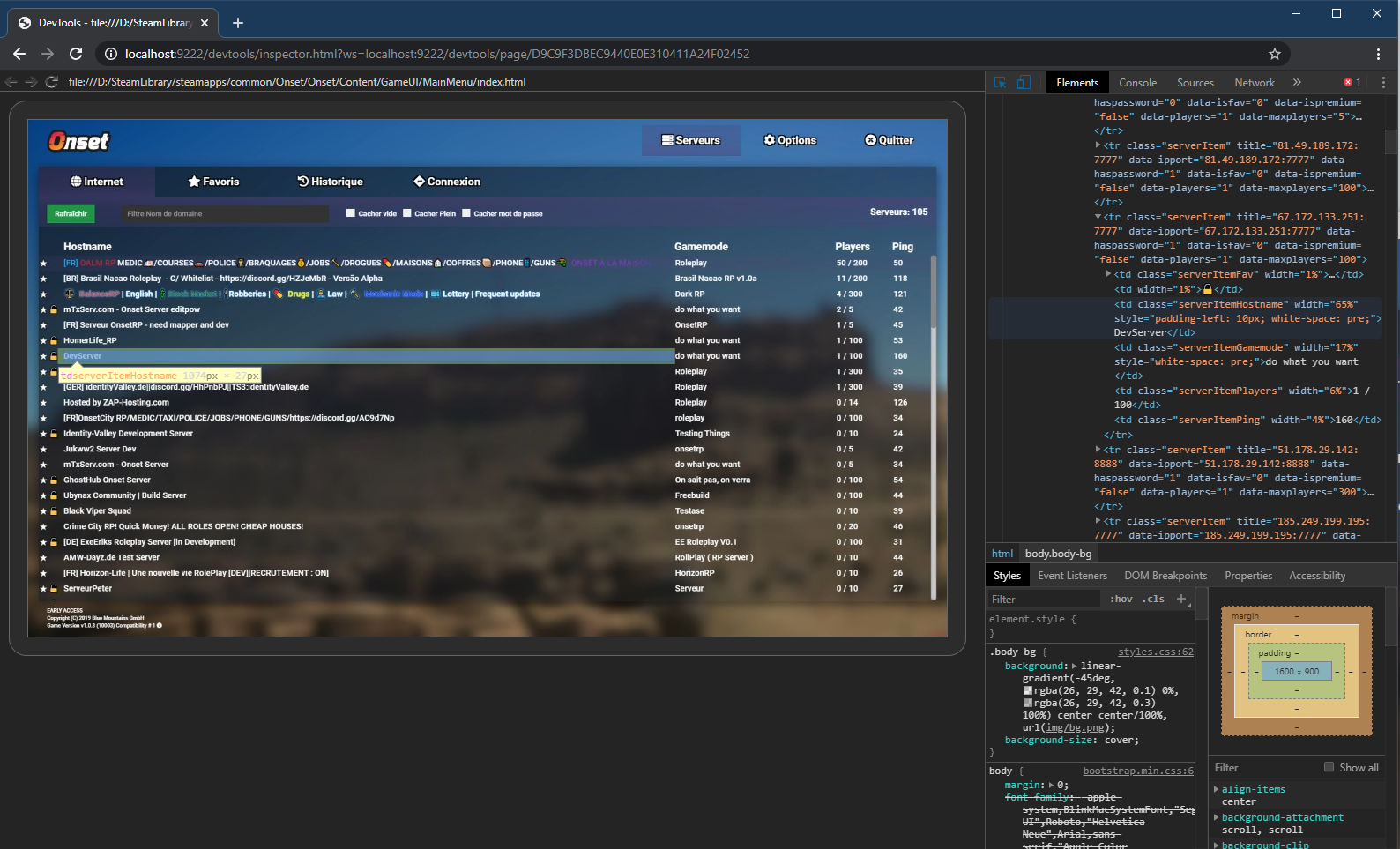Open the styles.css:62 source link
Viewport: 1400px width, 849px height.
tap(1155, 652)
